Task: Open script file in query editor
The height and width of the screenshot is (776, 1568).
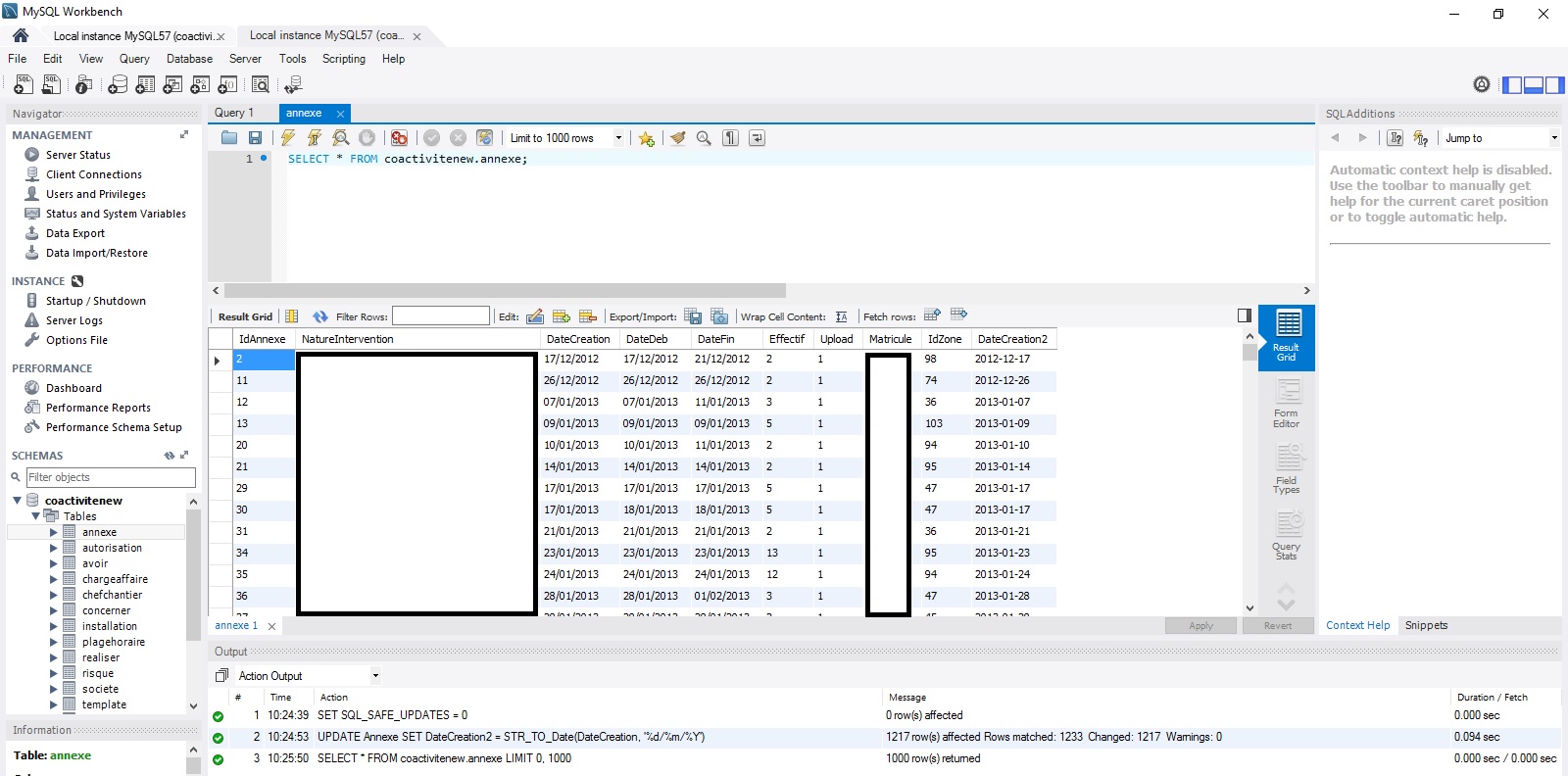Action: coord(229,138)
